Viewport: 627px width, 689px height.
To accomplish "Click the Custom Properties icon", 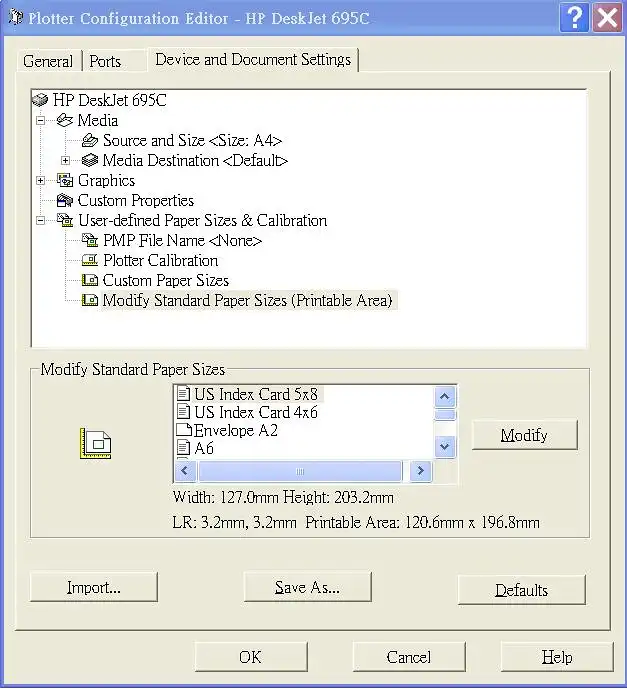I will [65, 200].
